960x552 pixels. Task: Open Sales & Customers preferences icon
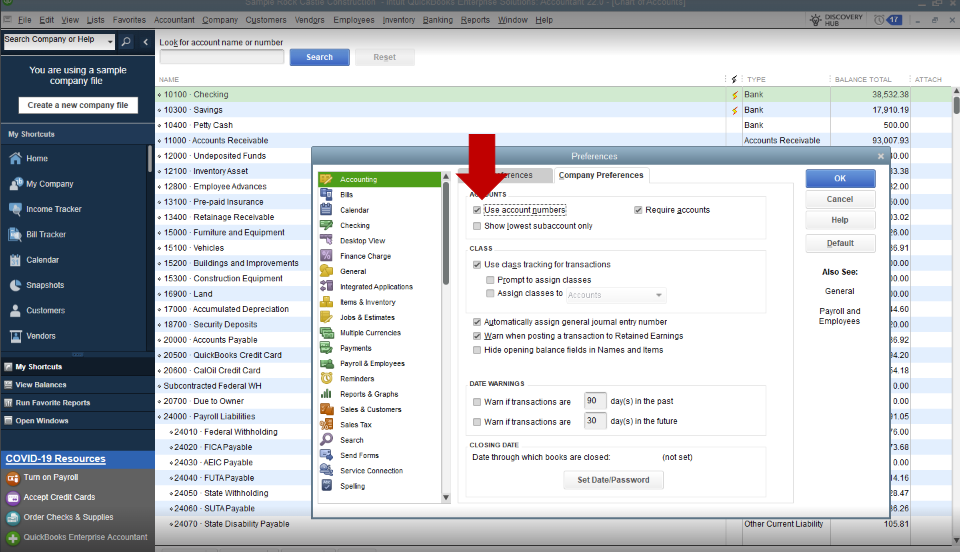pyautogui.click(x=326, y=409)
